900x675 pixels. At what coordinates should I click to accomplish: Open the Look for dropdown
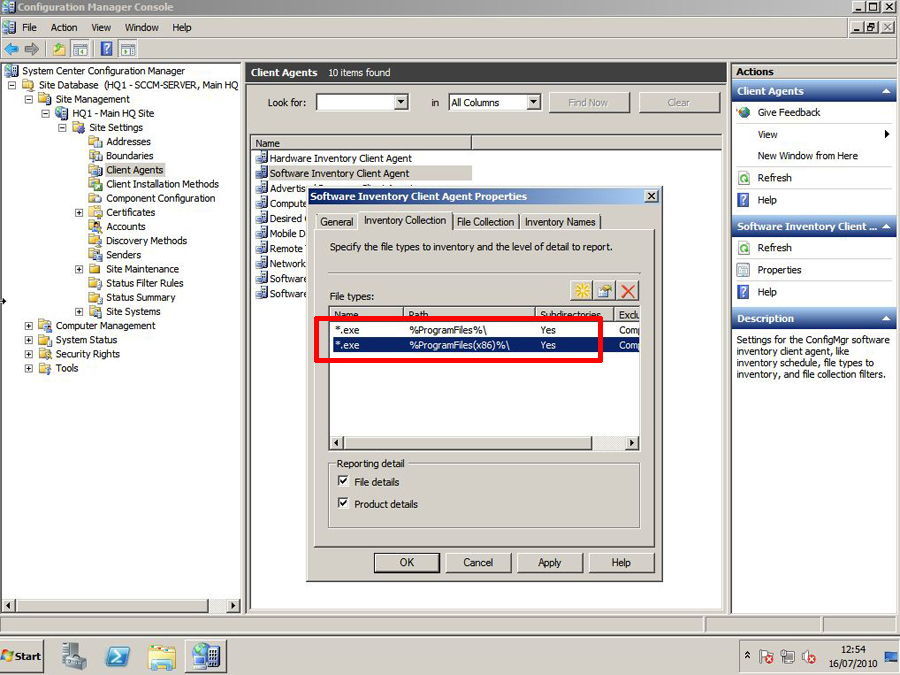(401, 102)
